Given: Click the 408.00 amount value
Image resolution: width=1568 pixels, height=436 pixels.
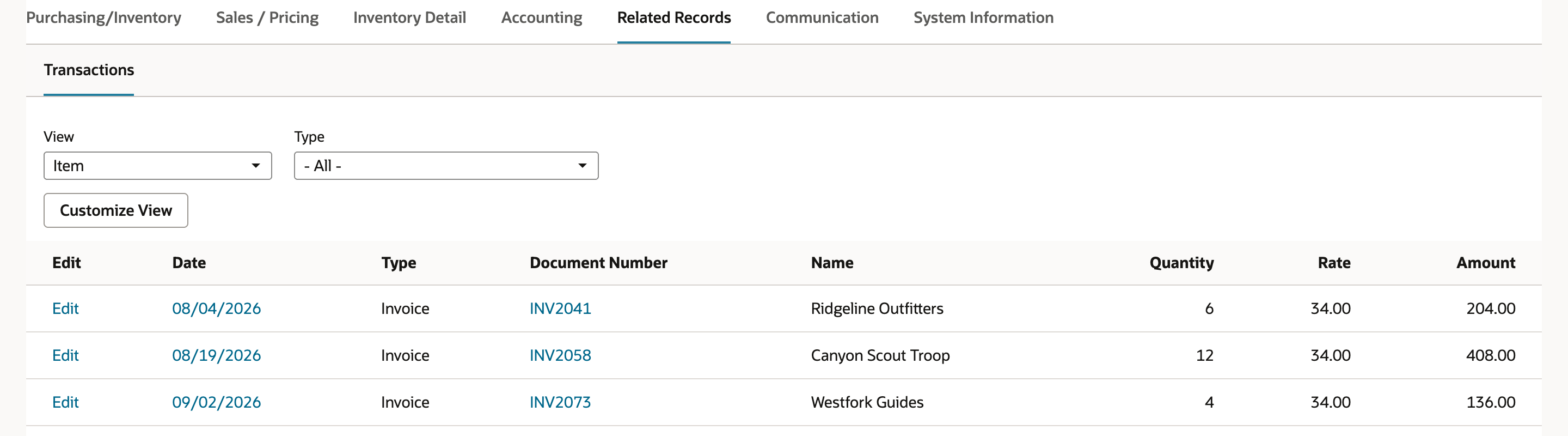Looking at the screenshot, I should point(1491,356).
